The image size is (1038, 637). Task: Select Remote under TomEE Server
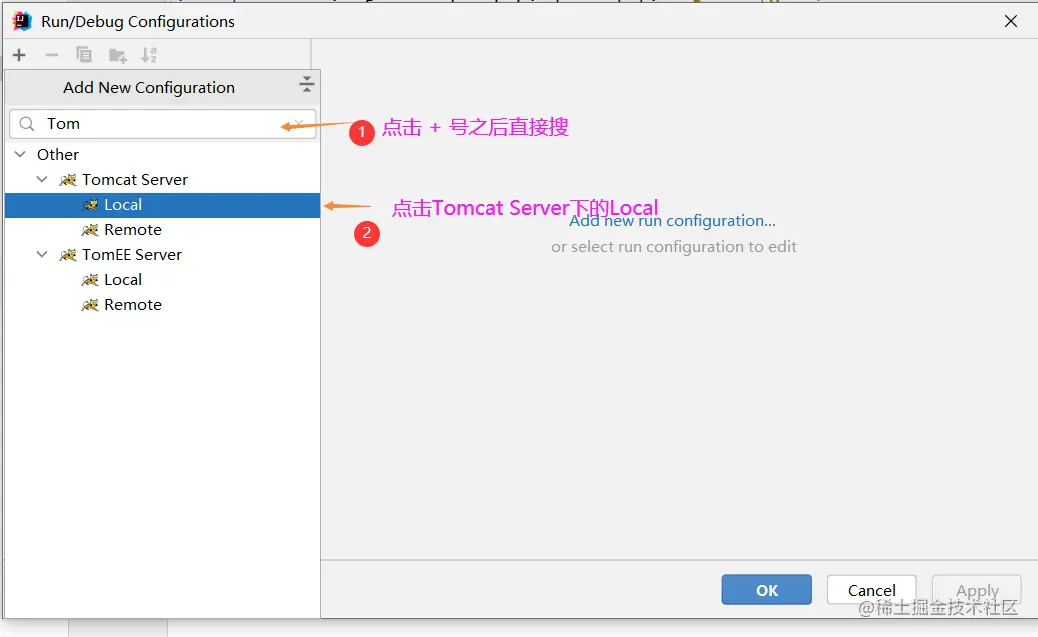(162, 305)
